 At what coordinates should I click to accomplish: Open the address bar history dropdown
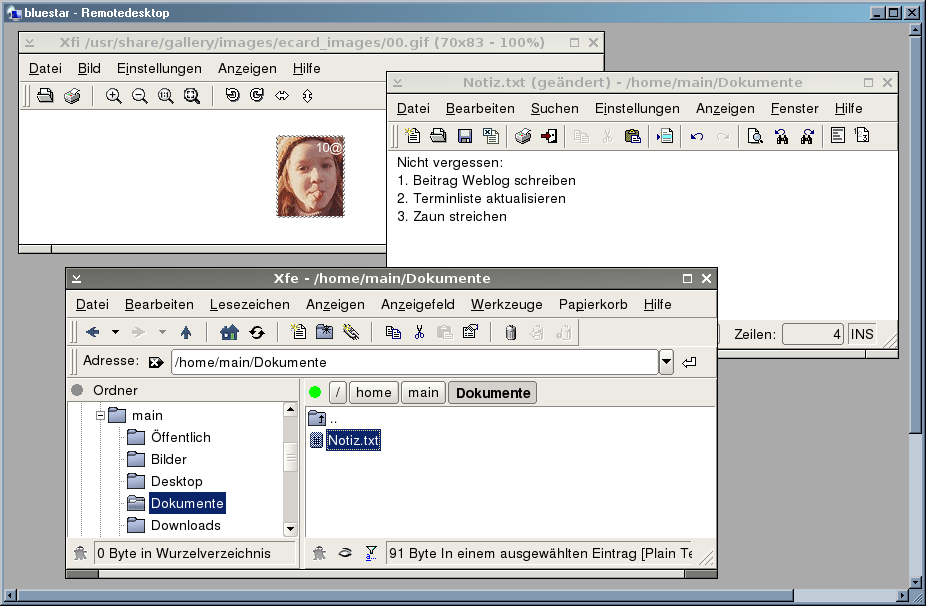[x=666, y=362]
